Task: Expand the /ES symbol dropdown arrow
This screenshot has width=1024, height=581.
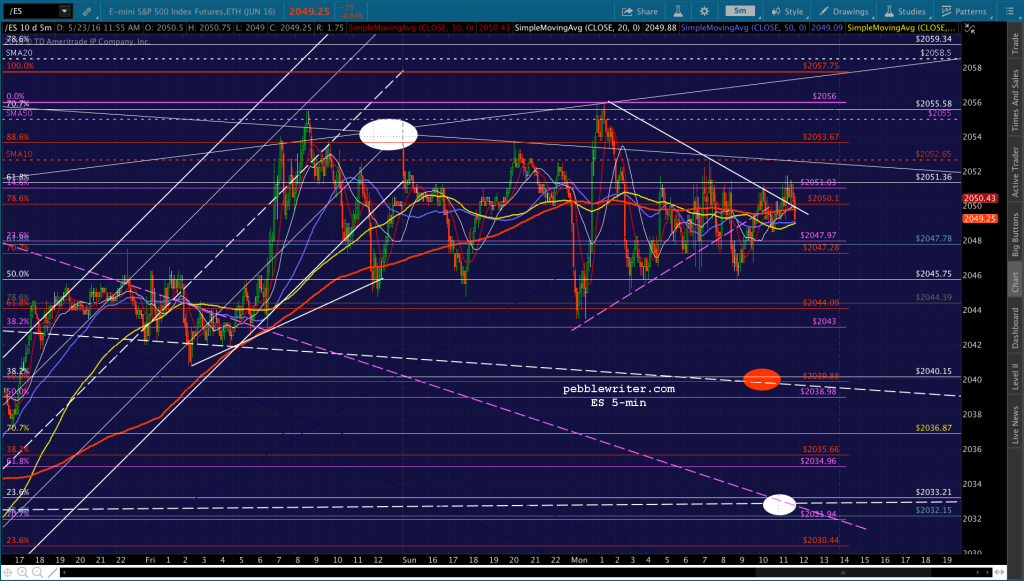Action: click(64, 11)
